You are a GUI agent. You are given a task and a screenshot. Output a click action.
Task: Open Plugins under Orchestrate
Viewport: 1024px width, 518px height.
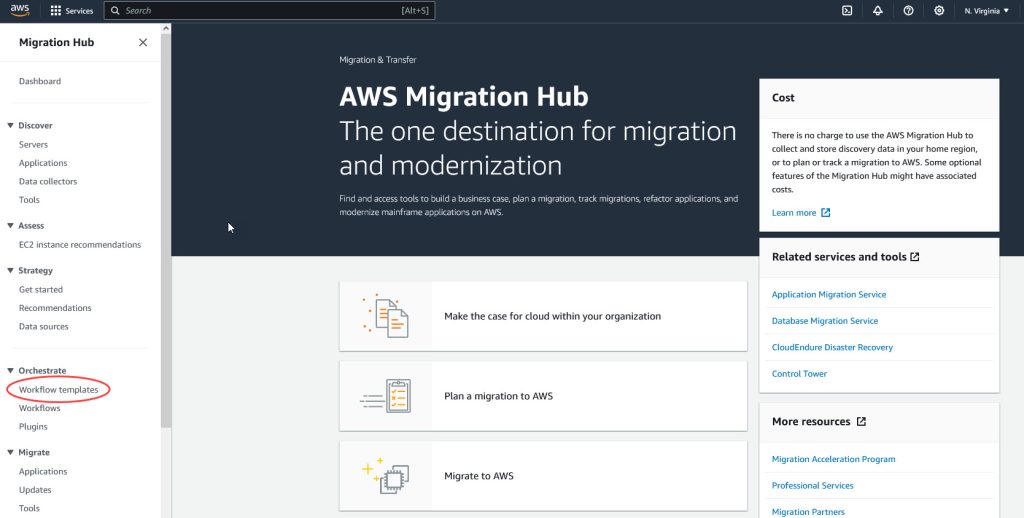coord(33,426)
